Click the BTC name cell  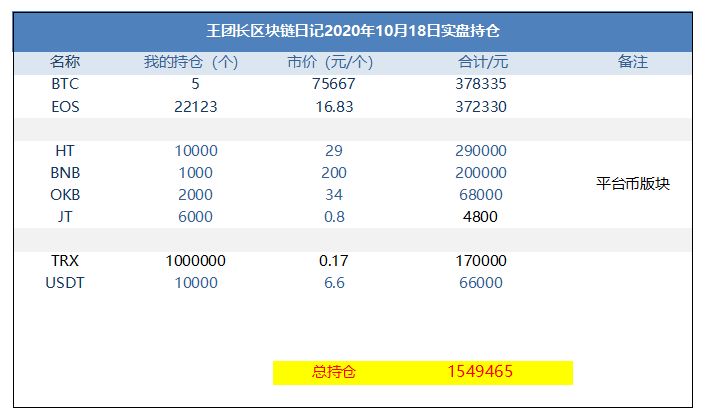coord(65,84)
